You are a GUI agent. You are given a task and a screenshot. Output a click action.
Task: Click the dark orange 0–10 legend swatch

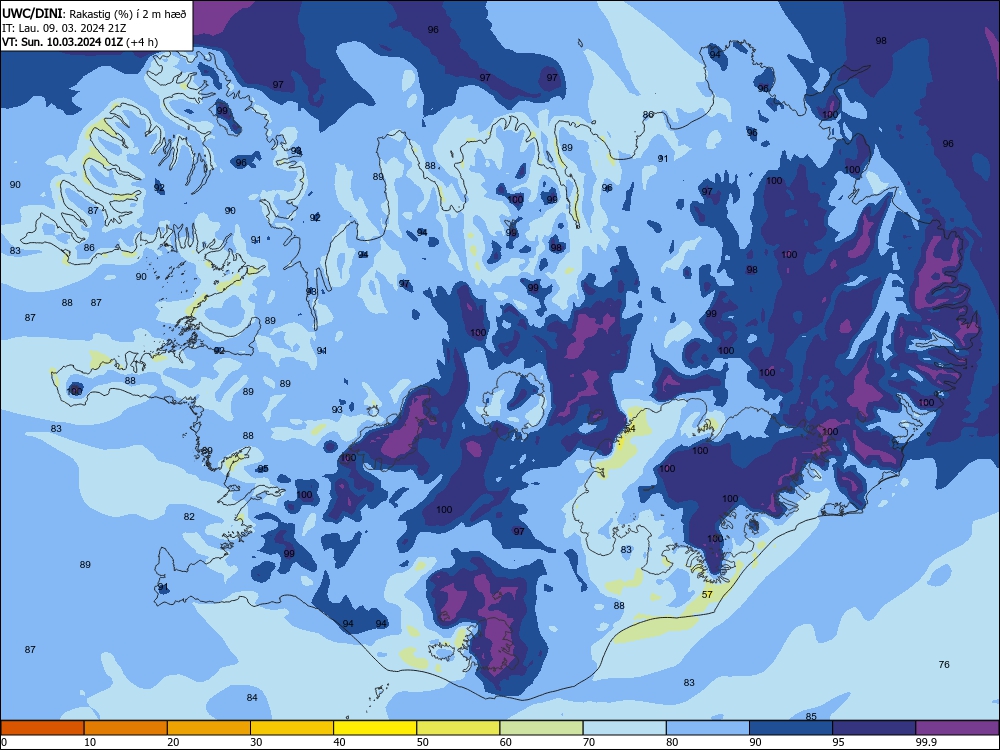coord(42,728)
